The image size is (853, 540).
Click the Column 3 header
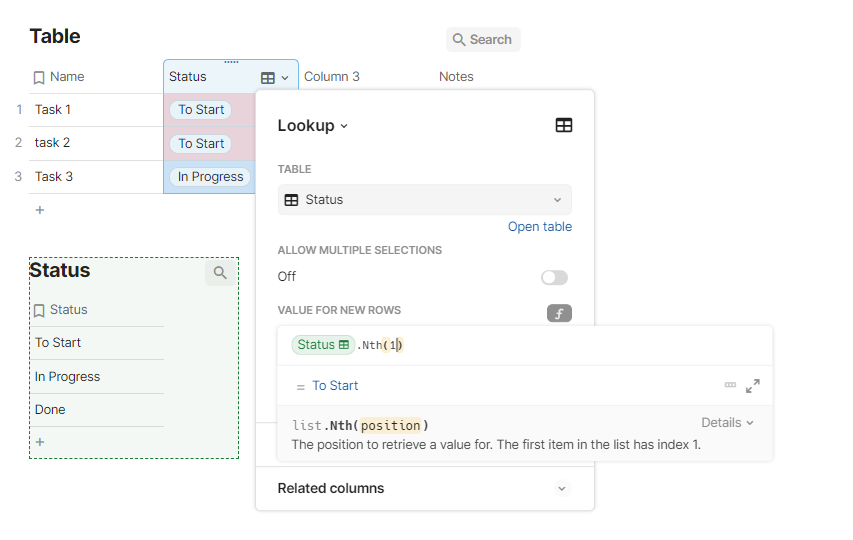pyautogui.click(x=332, y=77)
